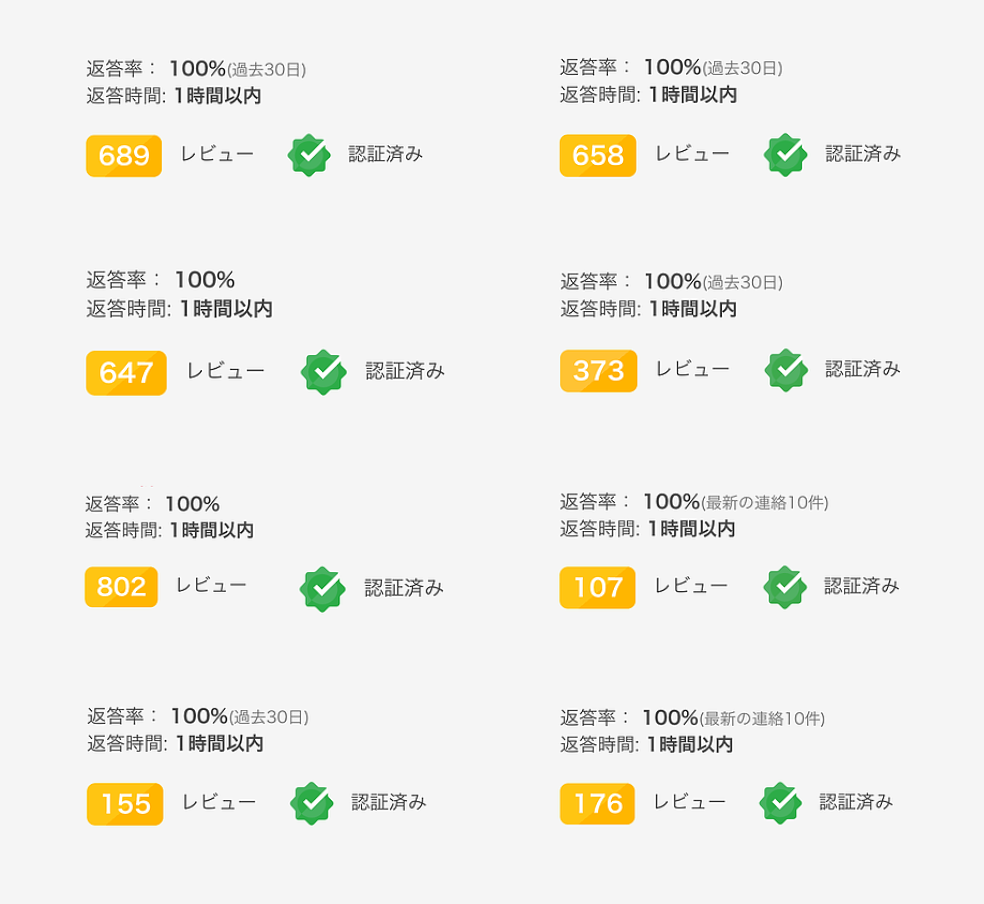Viewport: 984px width, 904px height.
Task: Click the verified badge beside 689 reviews
Action: tap(309, 155)
